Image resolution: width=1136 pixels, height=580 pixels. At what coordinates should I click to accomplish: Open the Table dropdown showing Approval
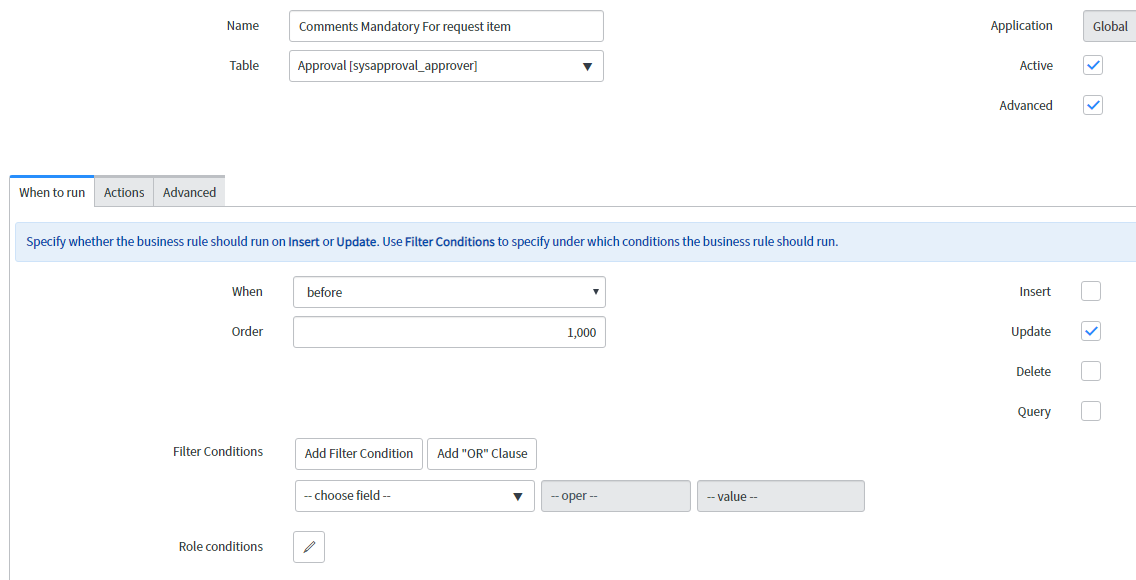(446, 66)
